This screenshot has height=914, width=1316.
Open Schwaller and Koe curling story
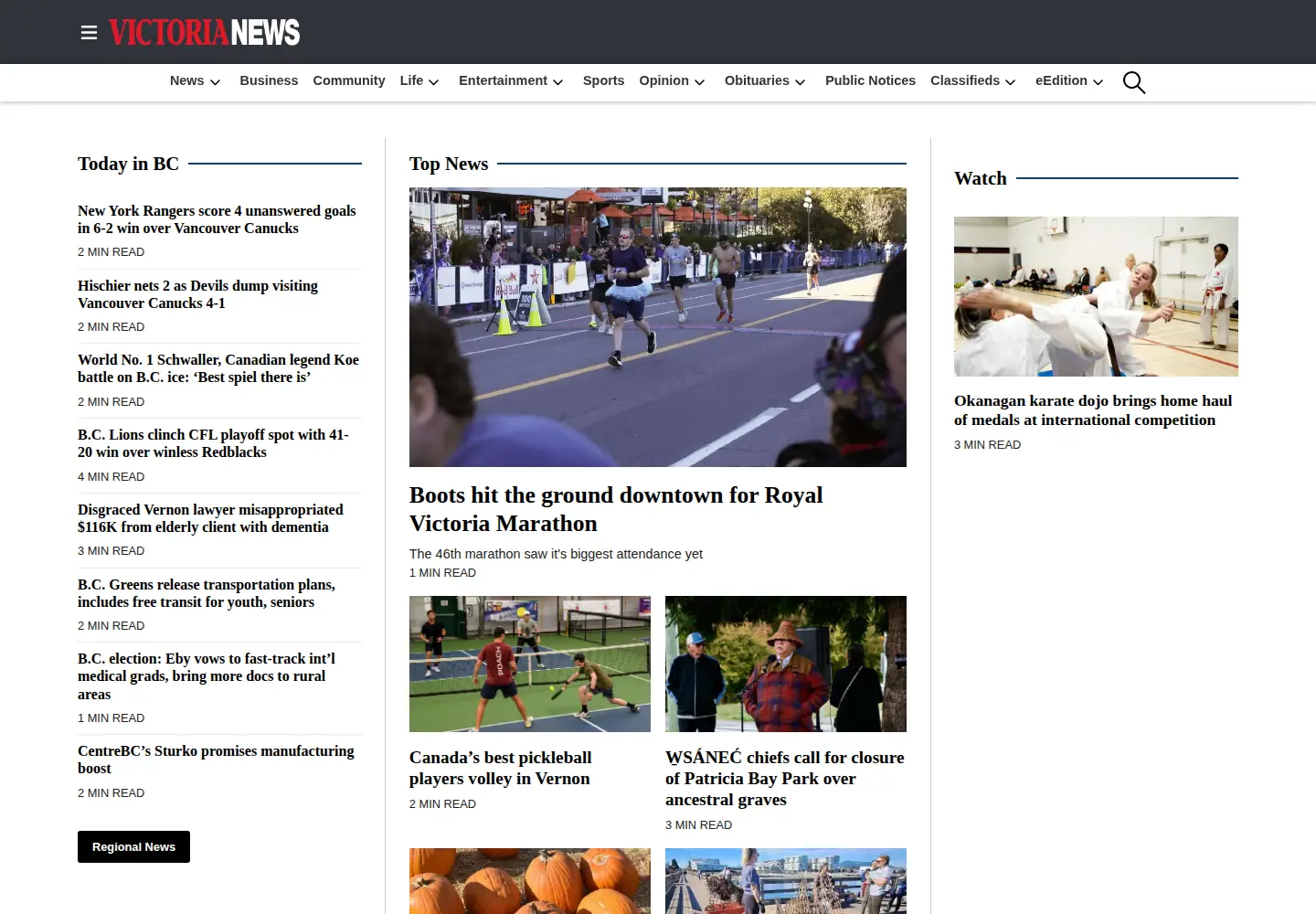[x=218, y=368]
